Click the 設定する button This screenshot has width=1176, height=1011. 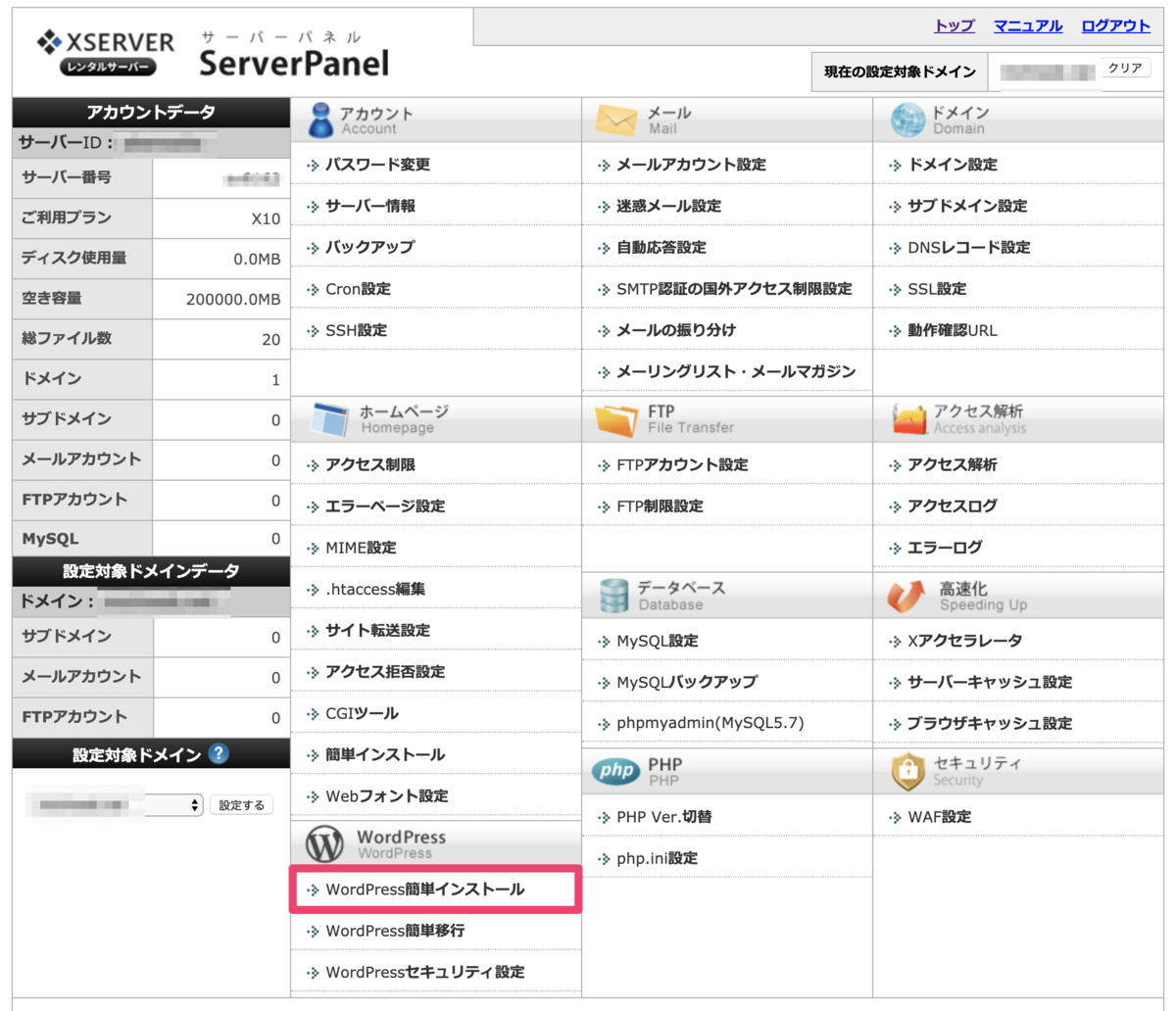241,805
